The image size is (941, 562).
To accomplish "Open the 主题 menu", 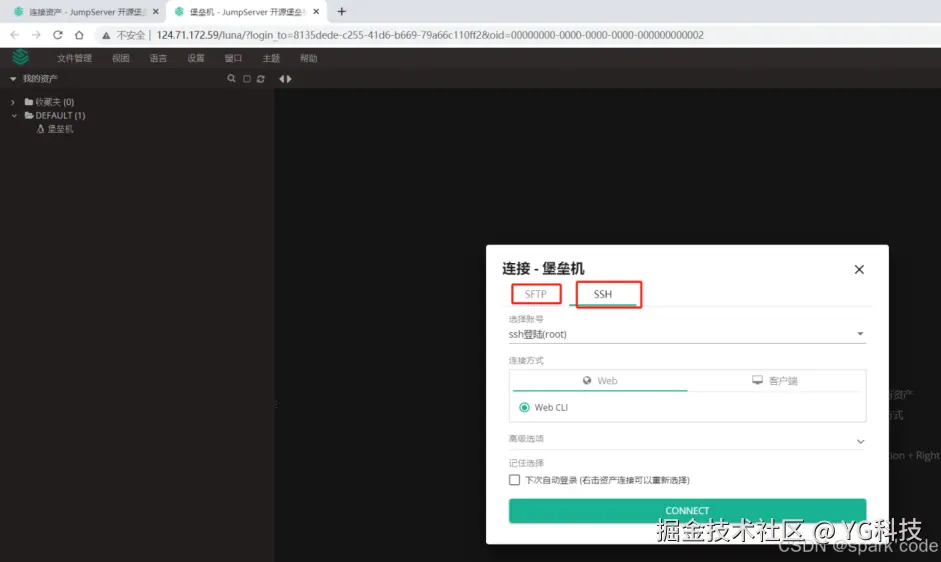I will (x=271, y=58).
